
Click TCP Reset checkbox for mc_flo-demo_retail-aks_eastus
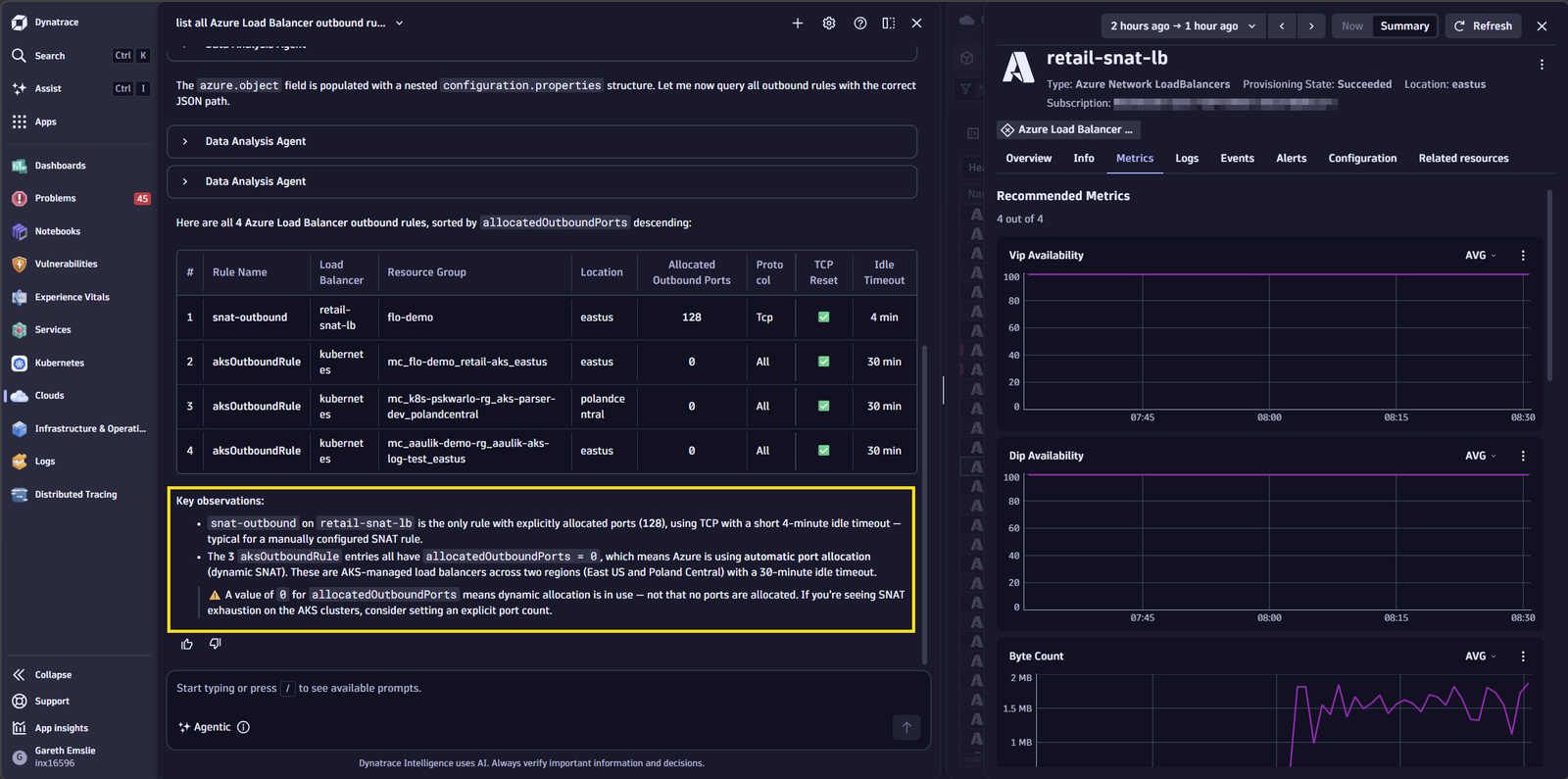[824, 362]
